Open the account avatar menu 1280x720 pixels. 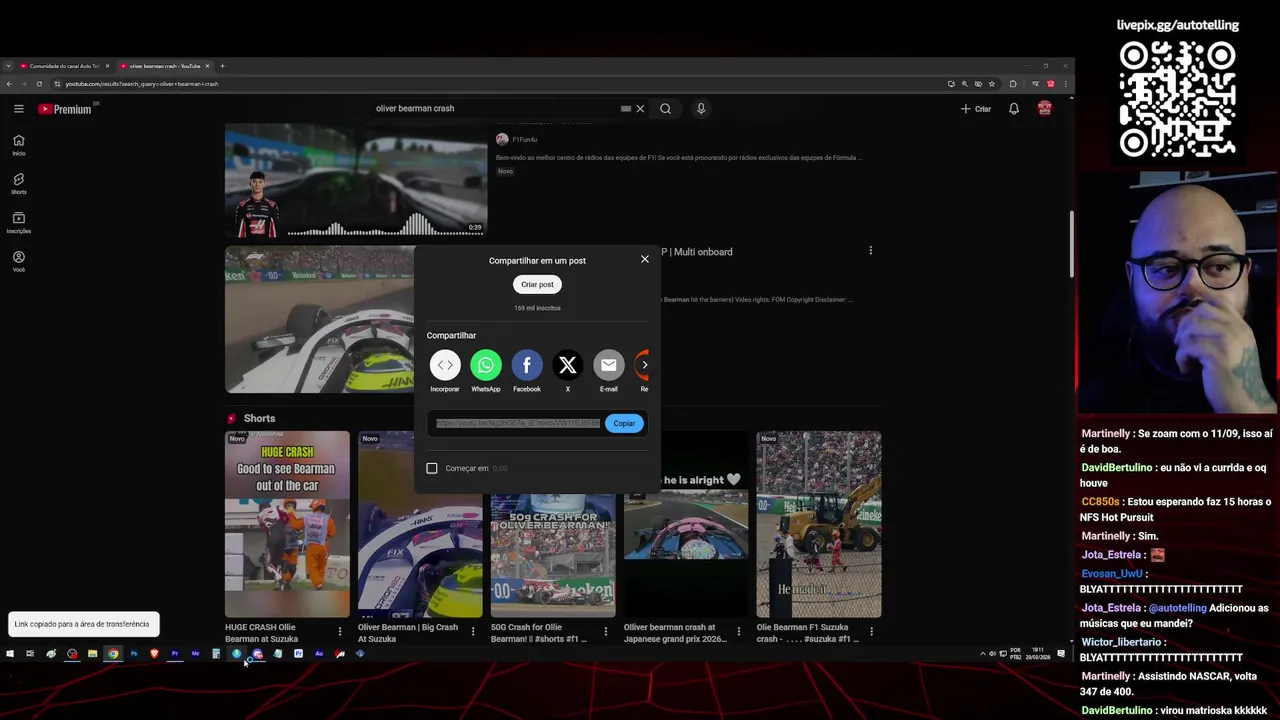(1045, 109)
